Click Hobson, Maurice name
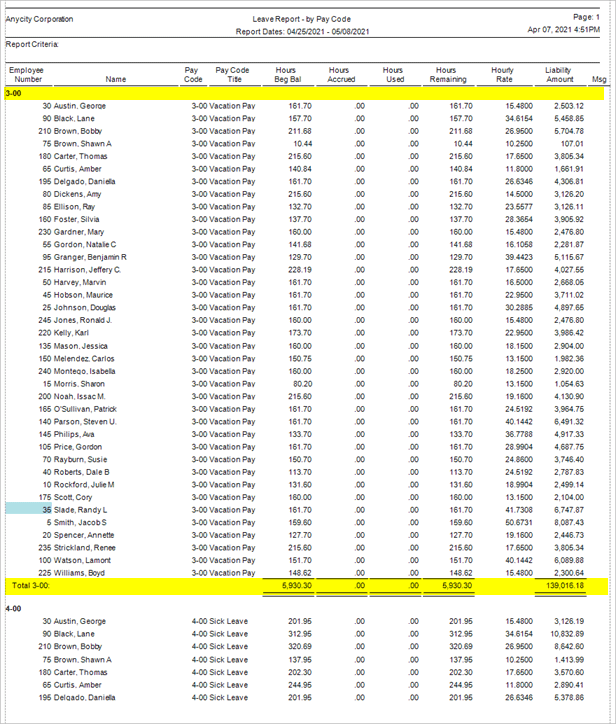The height and width of the screenshot is (724, 616). pos(83,295)
